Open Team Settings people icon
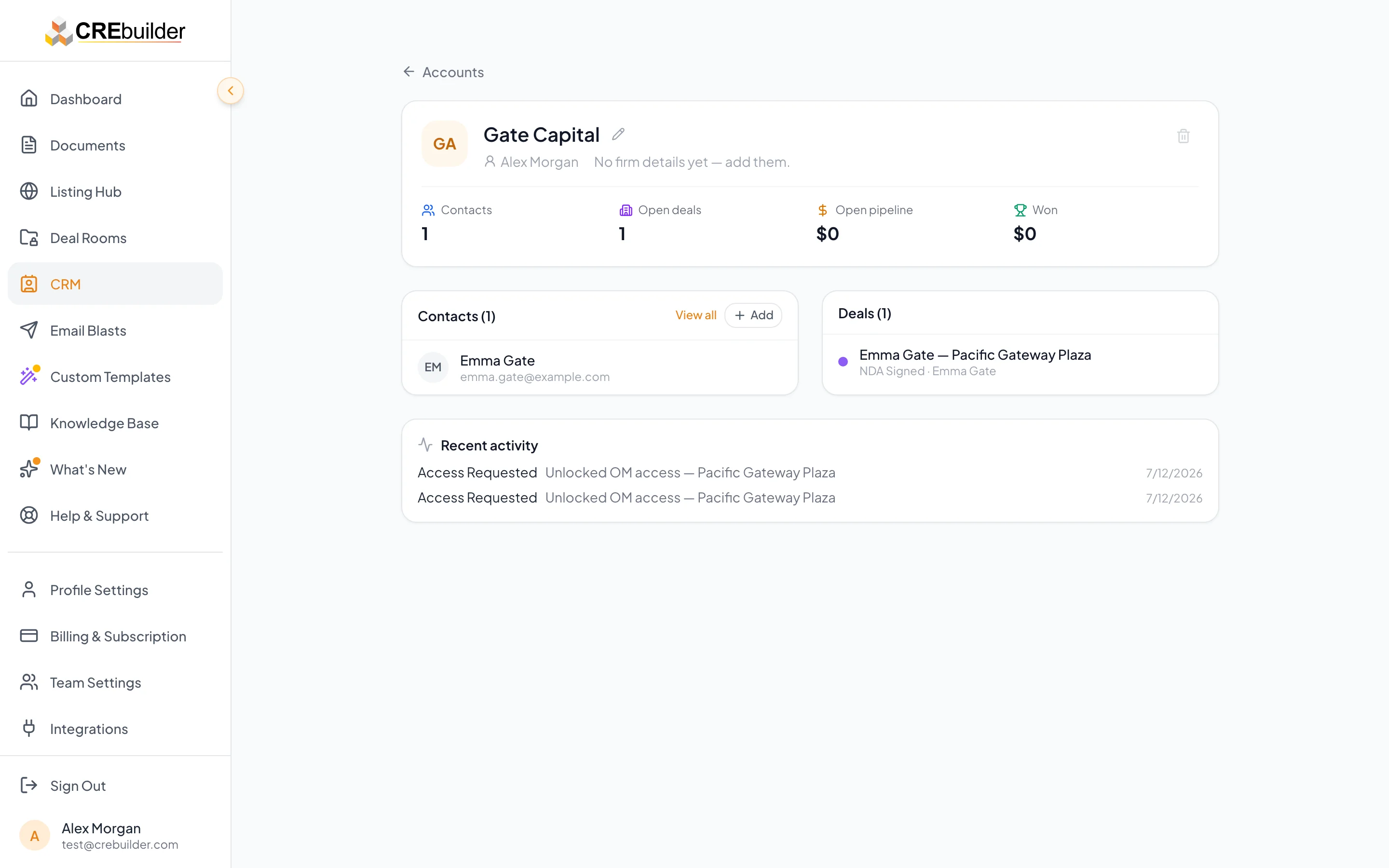The height and width of the screenshot is (868, 1389). (29, 682)
